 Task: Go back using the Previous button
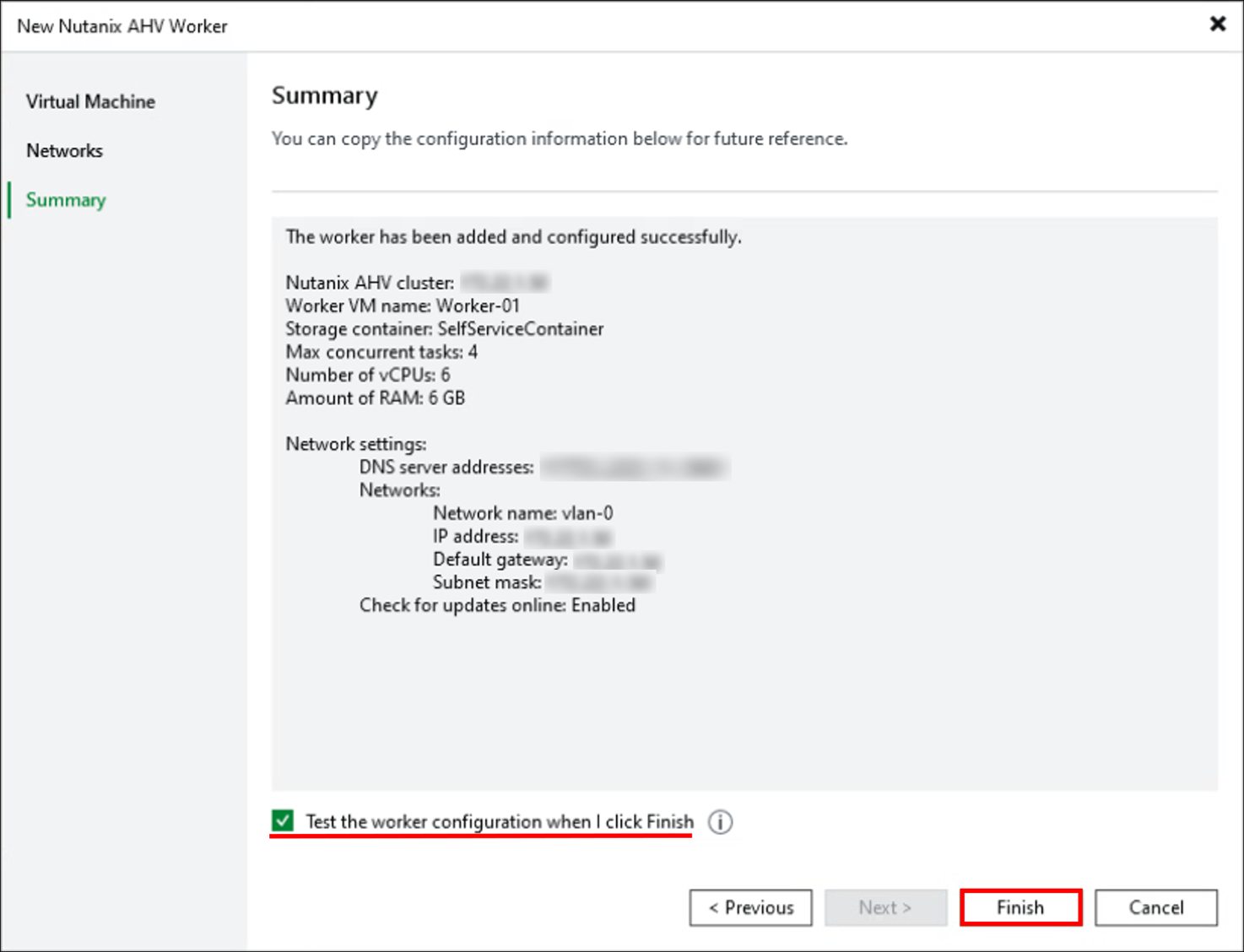coord(749,907)
